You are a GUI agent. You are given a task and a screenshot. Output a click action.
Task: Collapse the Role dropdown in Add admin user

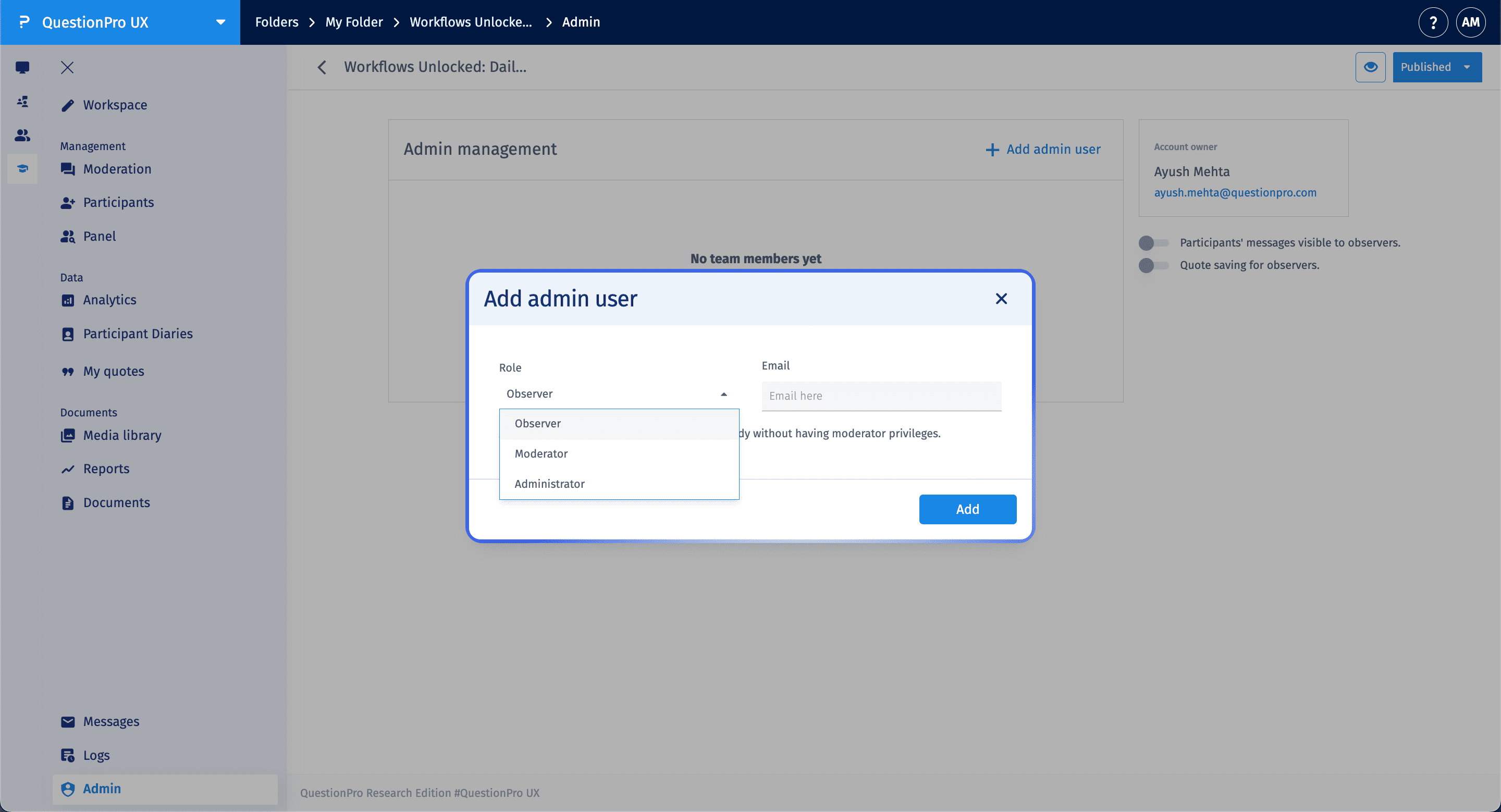724,394
